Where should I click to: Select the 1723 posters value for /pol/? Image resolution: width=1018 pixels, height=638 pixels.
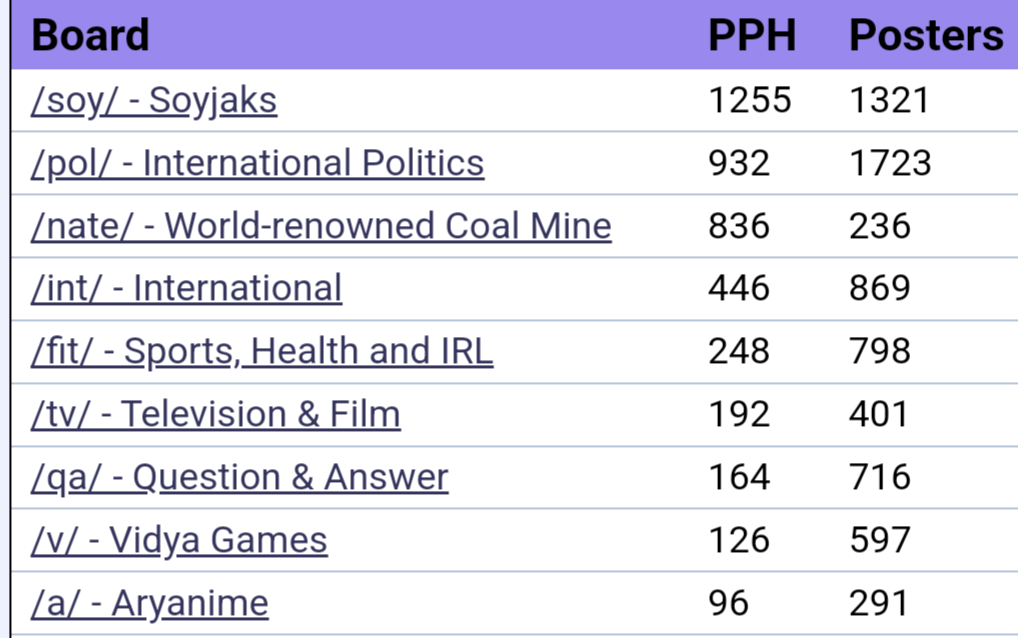coord(890,163)
